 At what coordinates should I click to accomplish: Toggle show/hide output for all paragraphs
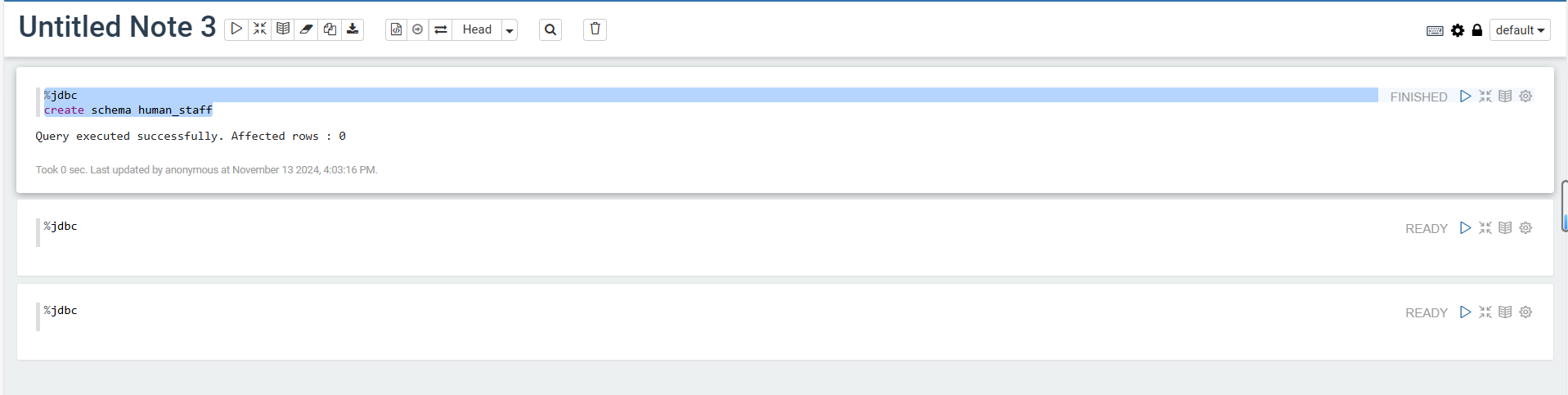(x=283, y=29)
